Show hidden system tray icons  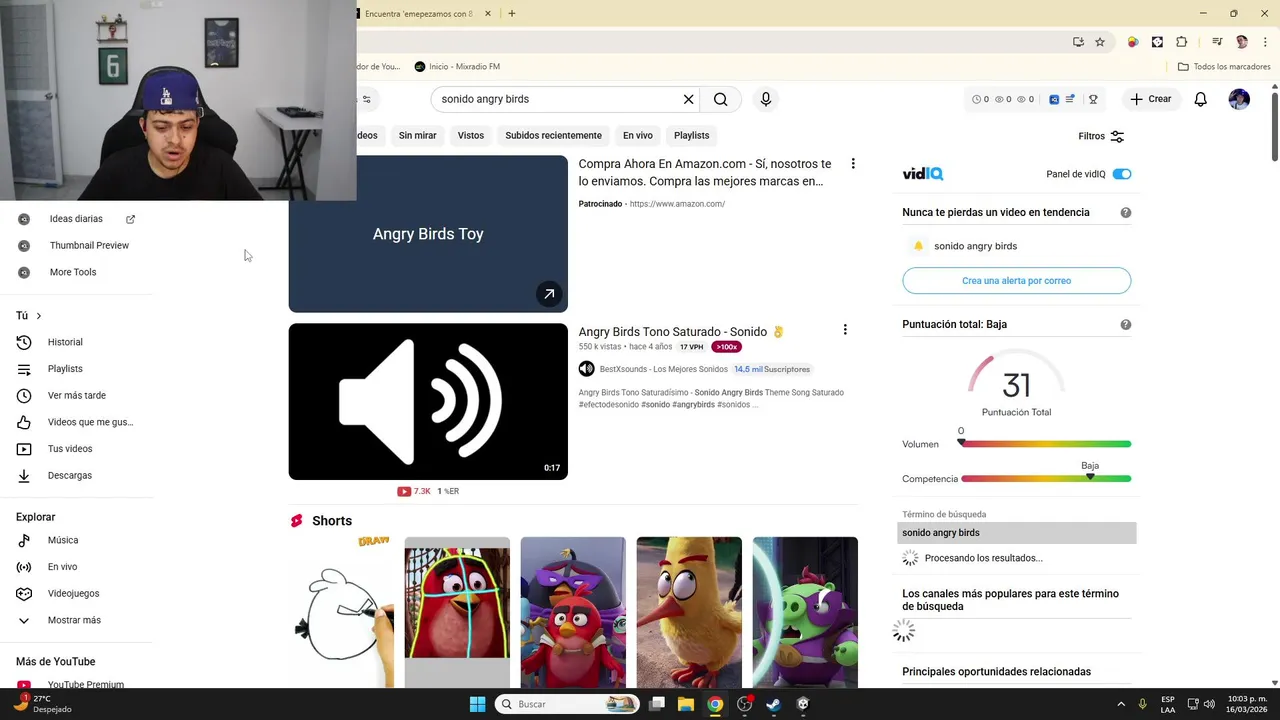1121,704
